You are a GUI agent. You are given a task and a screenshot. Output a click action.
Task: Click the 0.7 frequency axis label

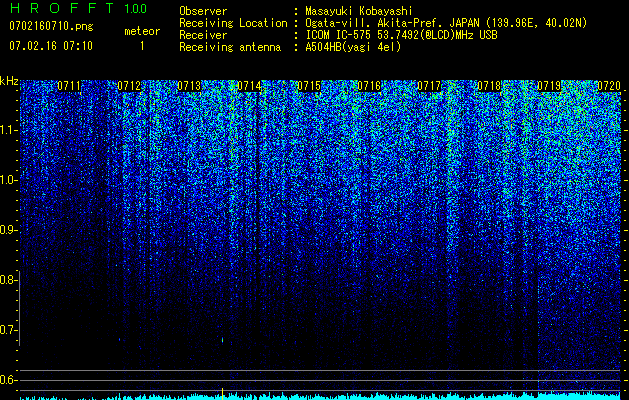click(x=8, y=330)
